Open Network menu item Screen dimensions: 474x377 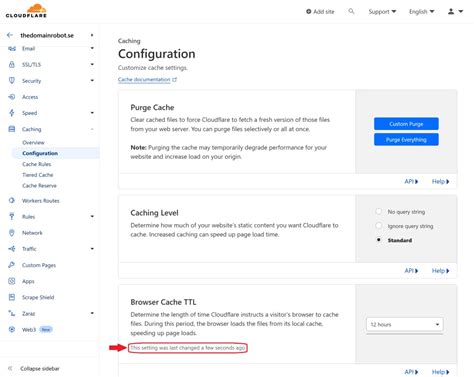[x=32, y=233]
